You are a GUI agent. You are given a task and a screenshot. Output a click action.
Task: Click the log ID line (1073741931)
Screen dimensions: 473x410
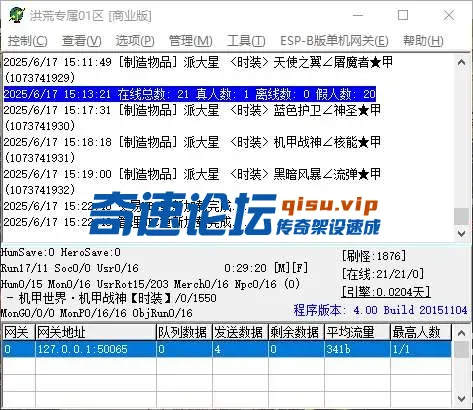click(40, 158)
